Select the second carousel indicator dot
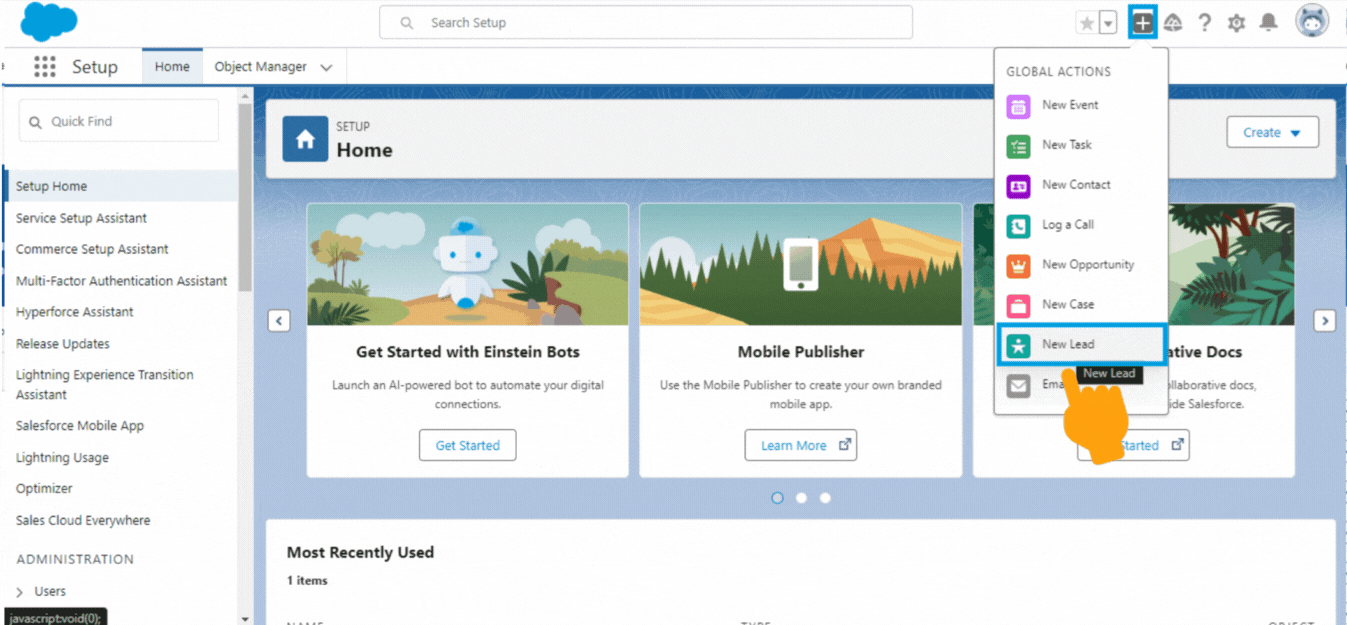This screenshot has width=1347, height=625. (801, 498)
